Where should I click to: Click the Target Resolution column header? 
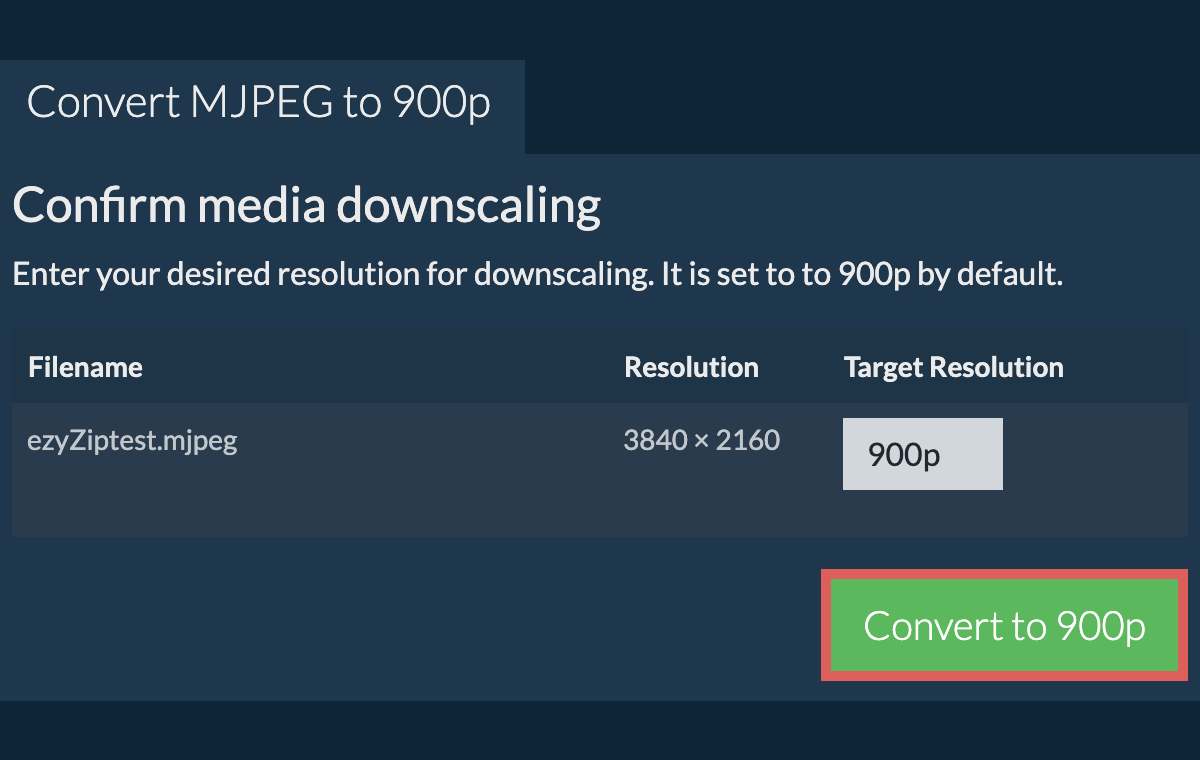coord(953,367)
